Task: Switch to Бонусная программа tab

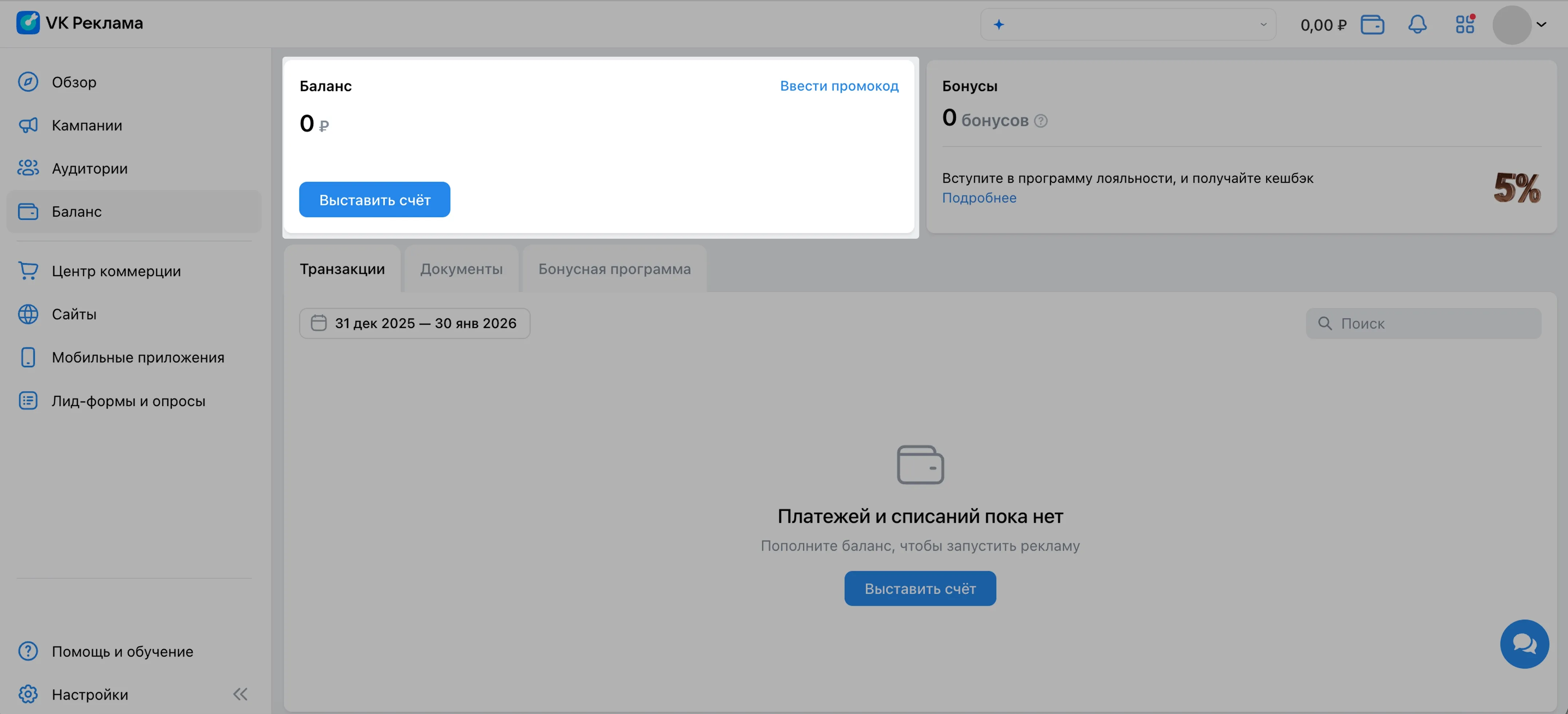Action: coord(614,269)
